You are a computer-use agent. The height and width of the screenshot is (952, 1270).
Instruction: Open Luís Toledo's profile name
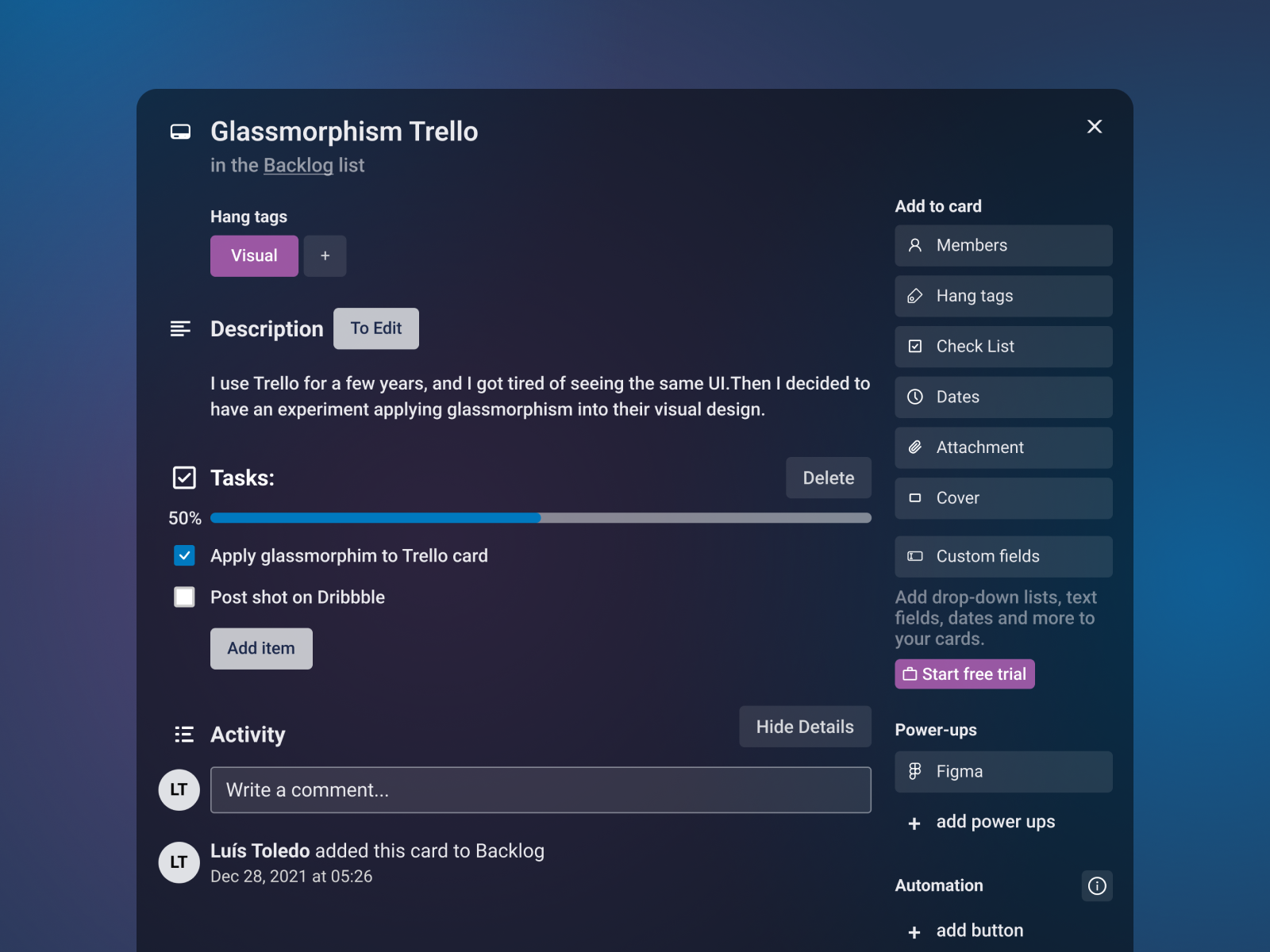[260, 850]
